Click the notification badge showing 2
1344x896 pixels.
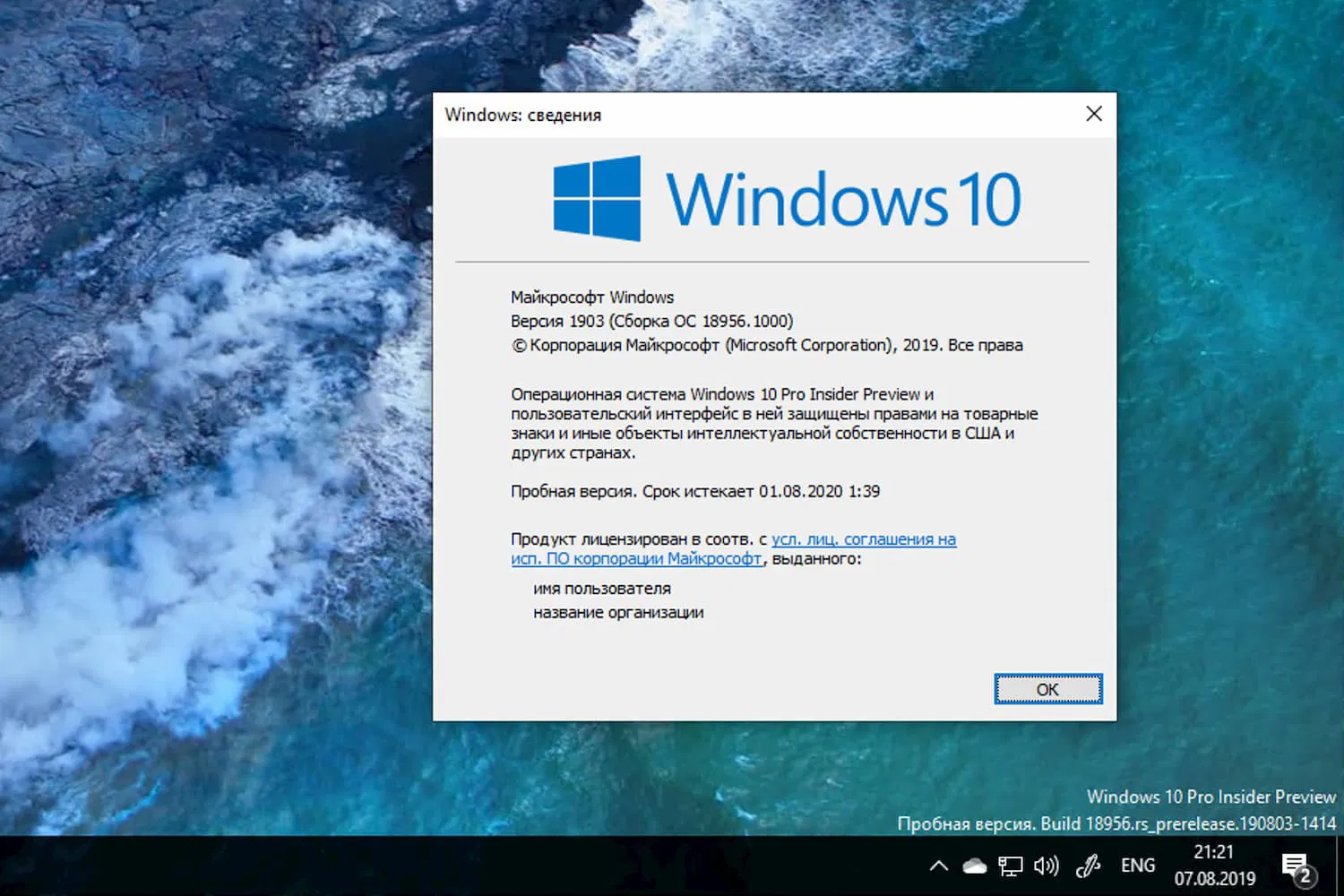tap(1306, 875)
